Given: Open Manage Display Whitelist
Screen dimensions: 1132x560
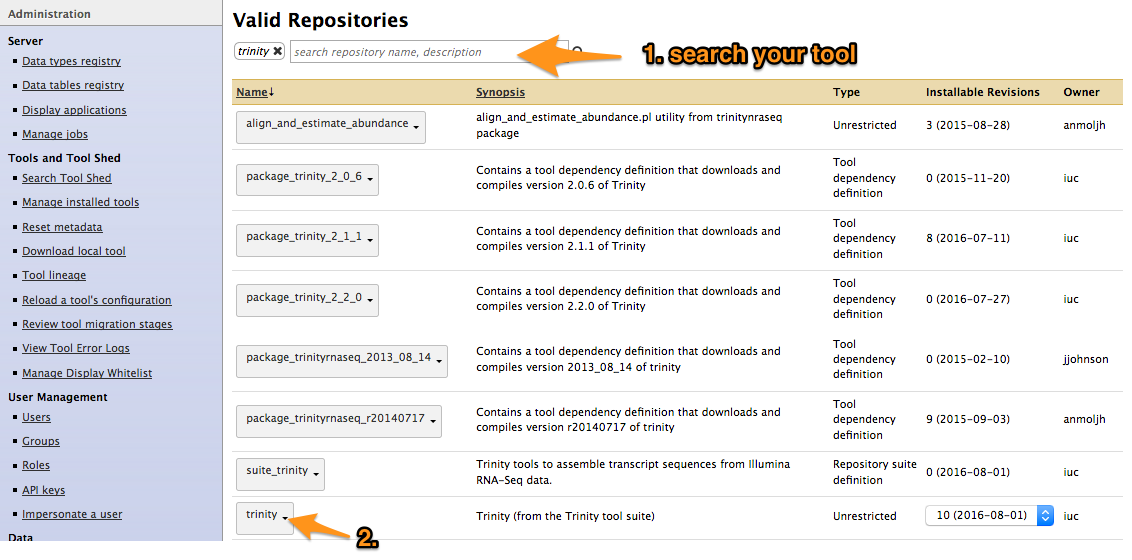Looking at the screenshot, I should 87,374.
